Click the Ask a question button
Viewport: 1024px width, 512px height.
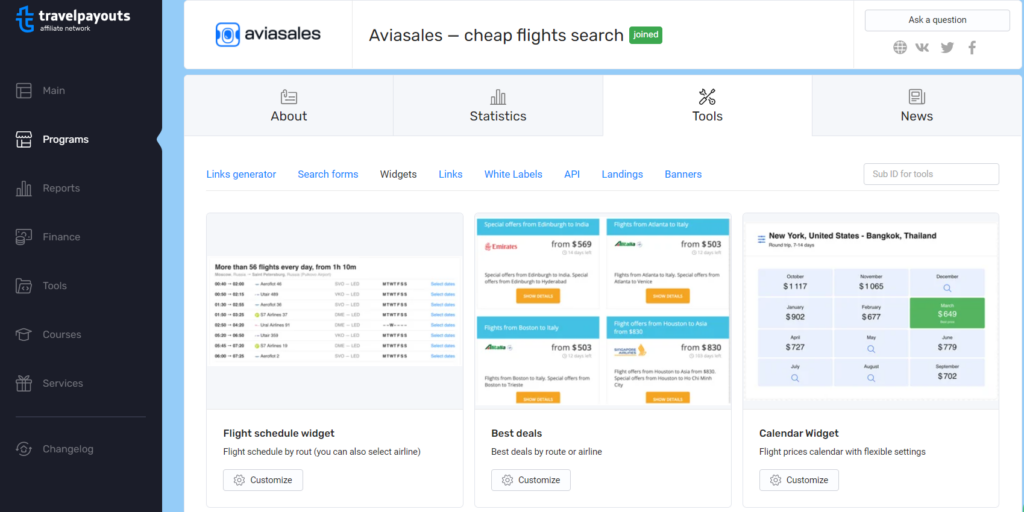[937, 20]
